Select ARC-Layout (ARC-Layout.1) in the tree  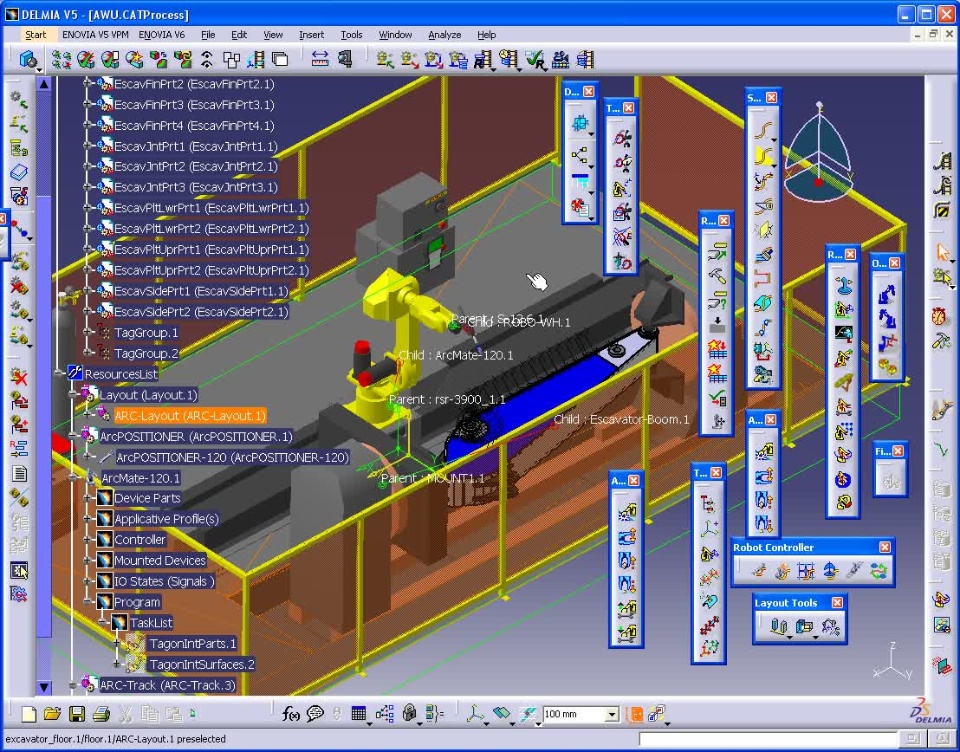(x=190, y=416)
